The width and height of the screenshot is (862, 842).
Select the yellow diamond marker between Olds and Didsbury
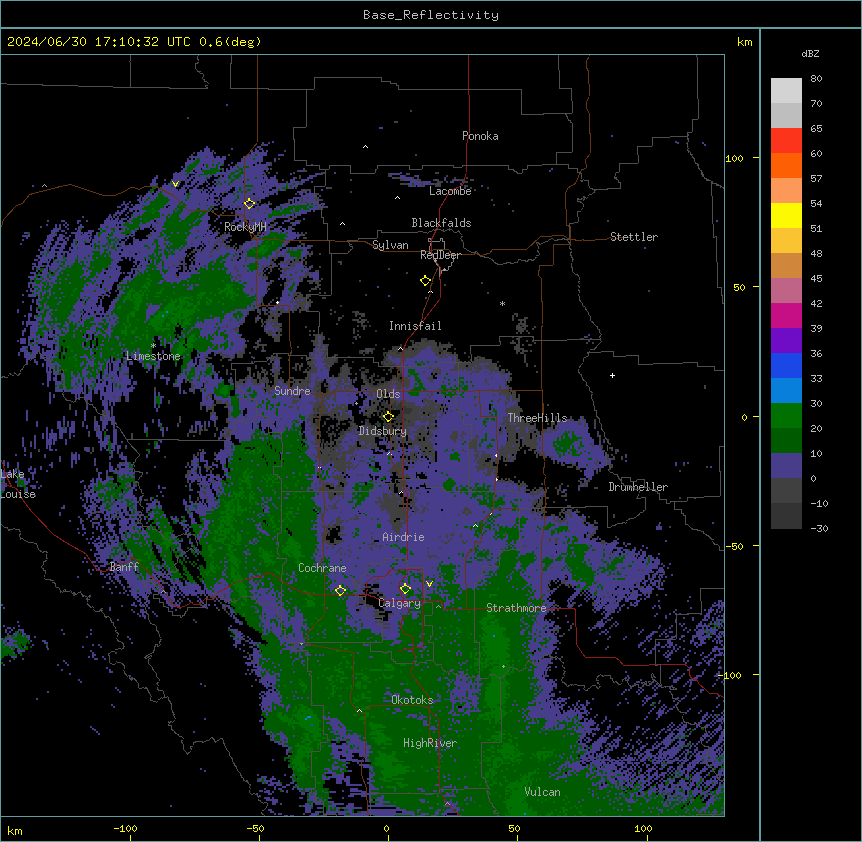(x=388, y=416)
